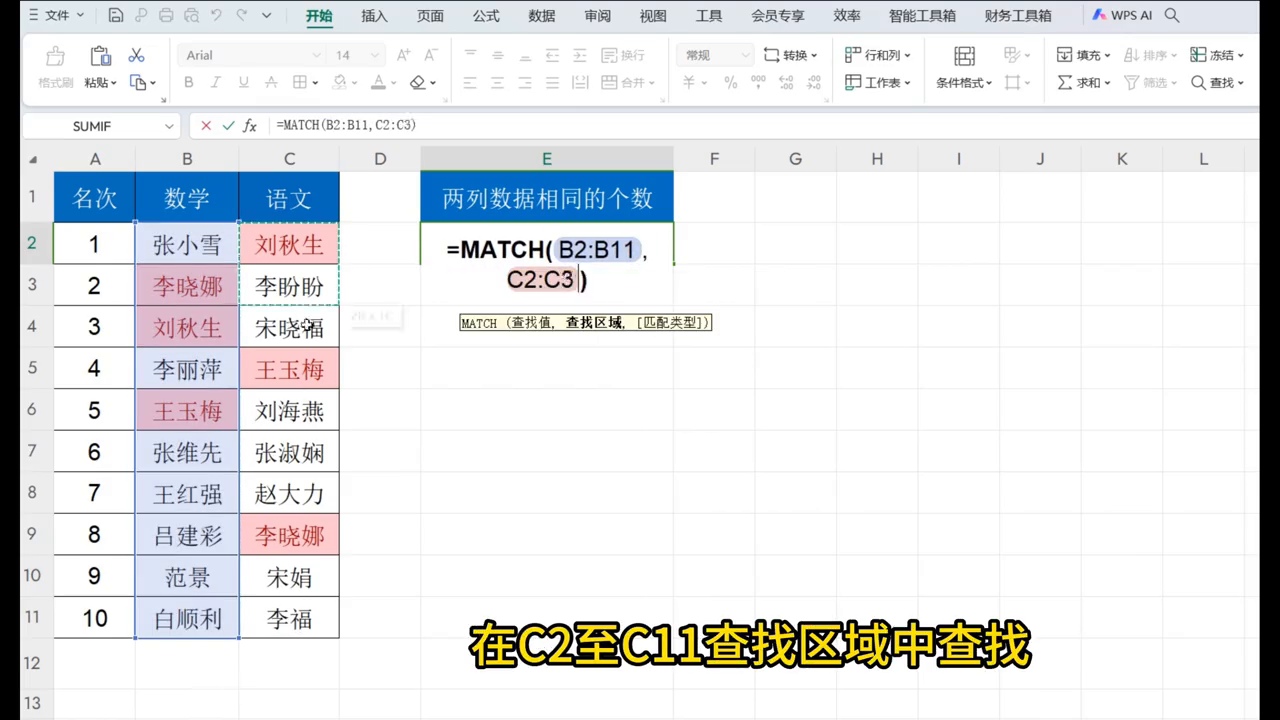This screenshot has width=1280, height=720.
Task: Click the 求和 AutoSum button
Action: (1084, 83)
